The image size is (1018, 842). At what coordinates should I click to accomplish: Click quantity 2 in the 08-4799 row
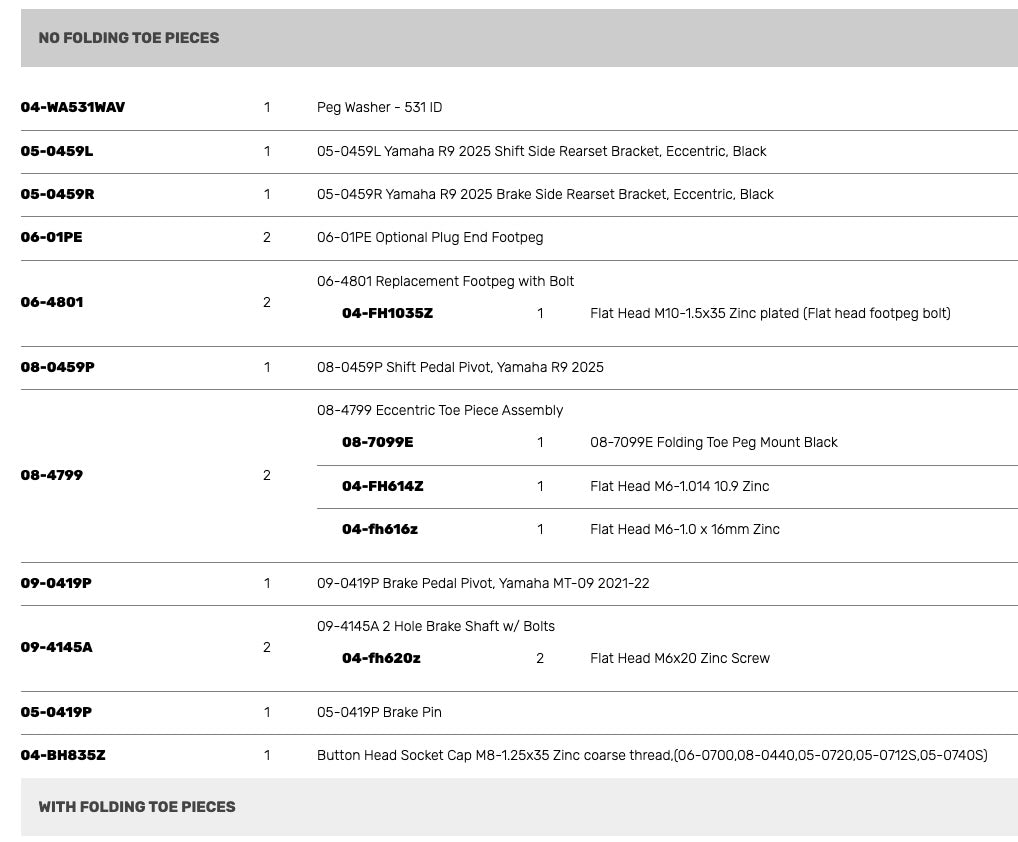click(267, 475)
